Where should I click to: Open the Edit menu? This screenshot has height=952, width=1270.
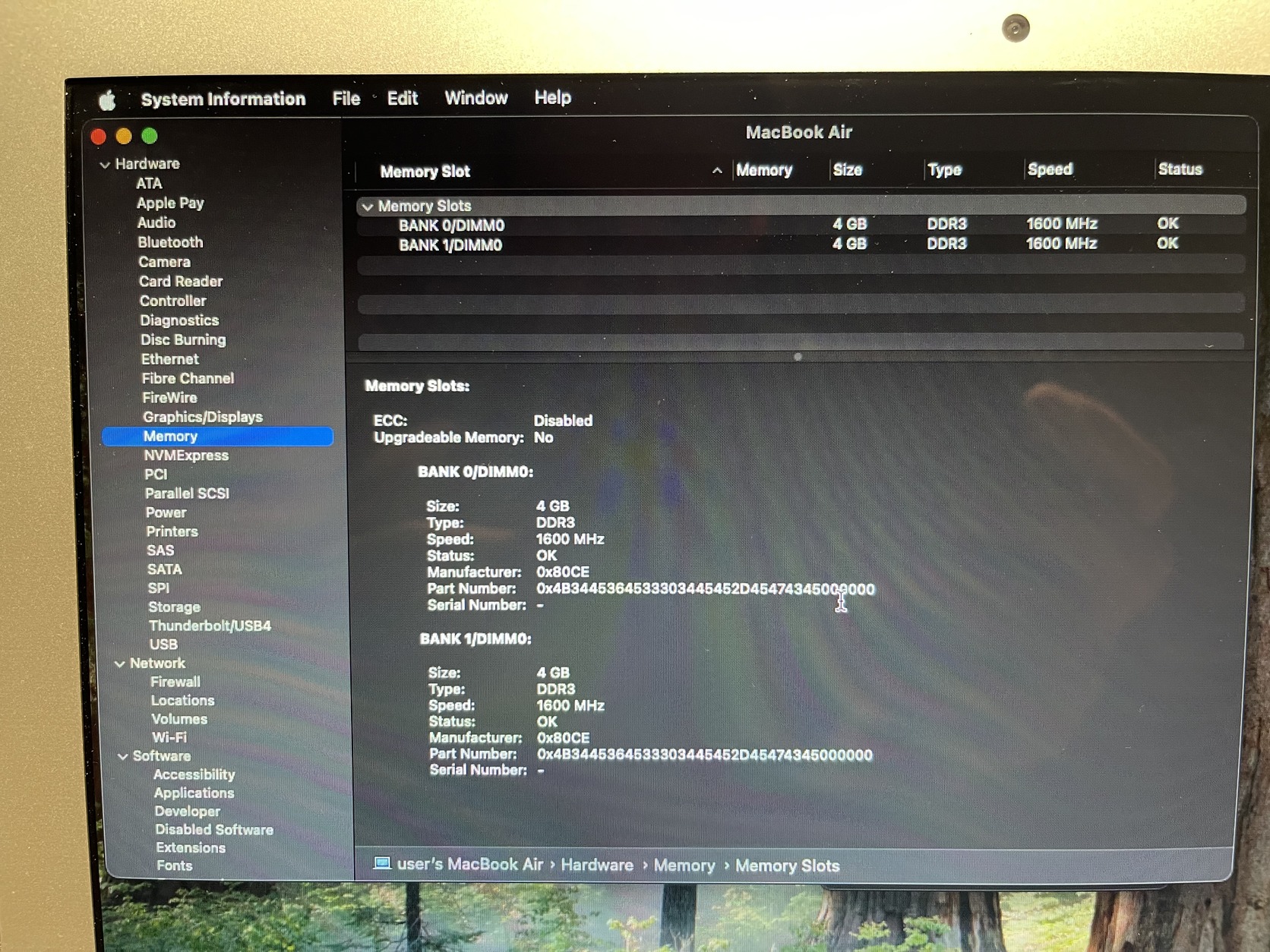[403, 99]
